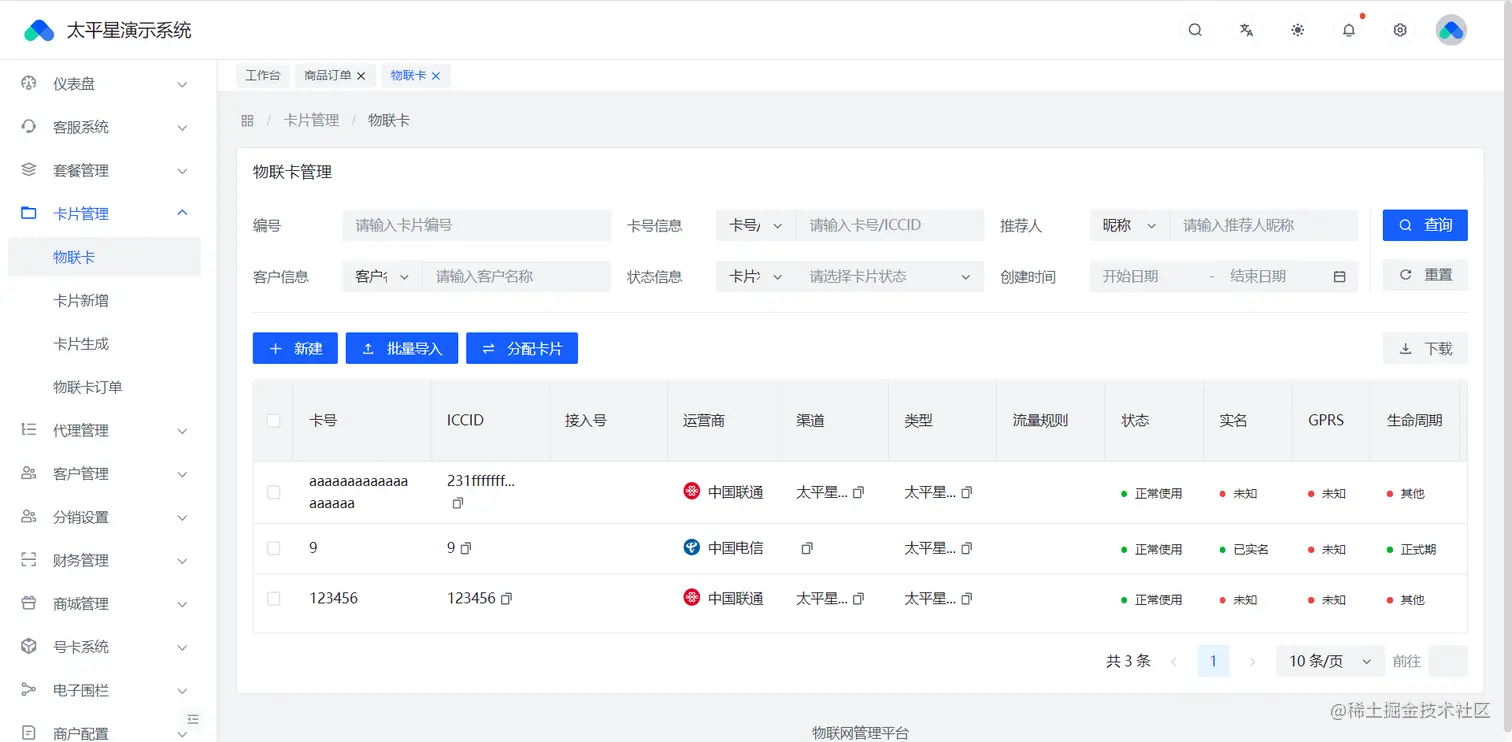This screenshot has height=742, width=1512.
Task: Check the row with card number 9
Action: click(x=273, y=548)
